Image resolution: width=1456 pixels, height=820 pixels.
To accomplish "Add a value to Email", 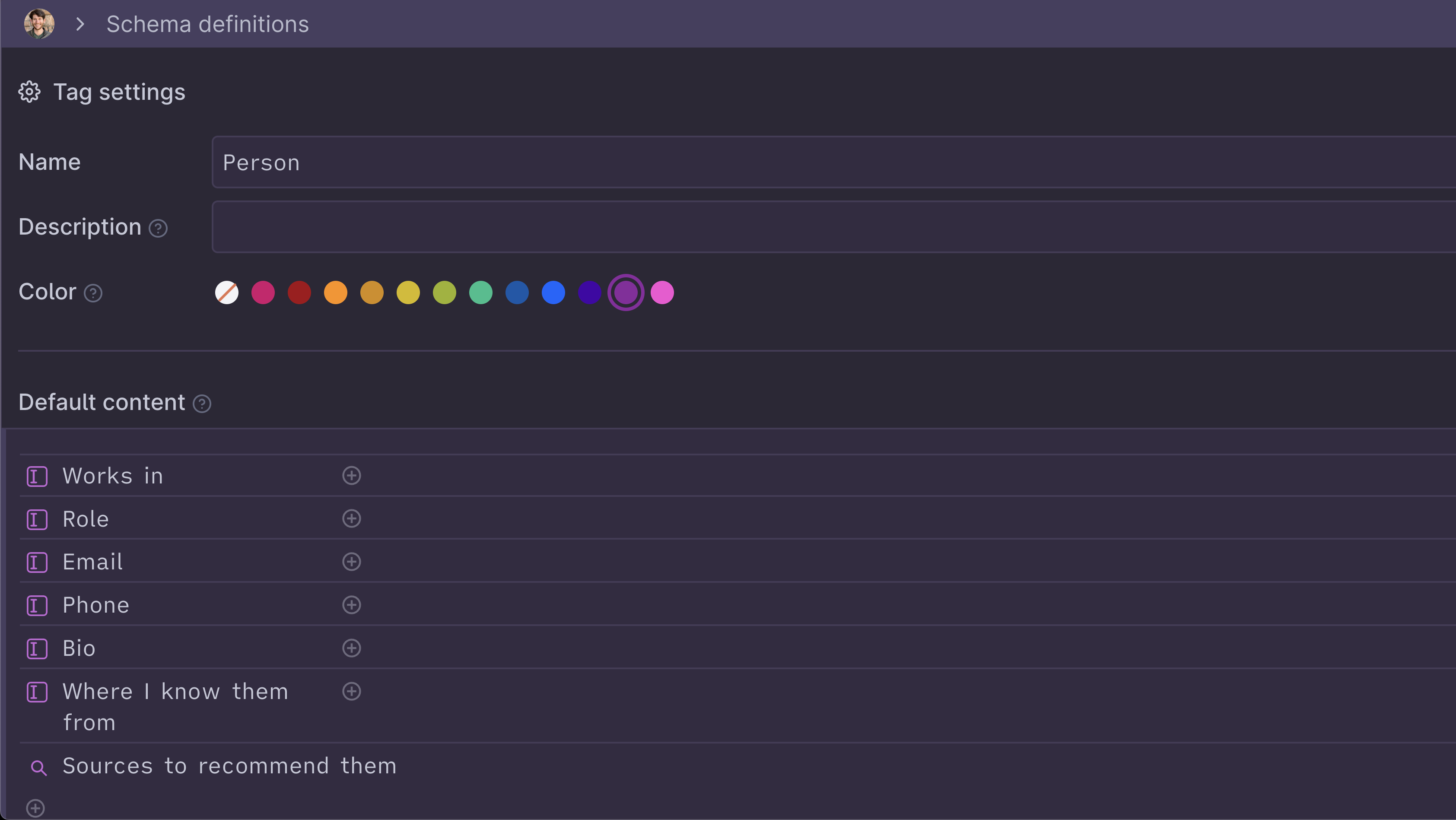I will pyautogui.click(x=352, y=562).
